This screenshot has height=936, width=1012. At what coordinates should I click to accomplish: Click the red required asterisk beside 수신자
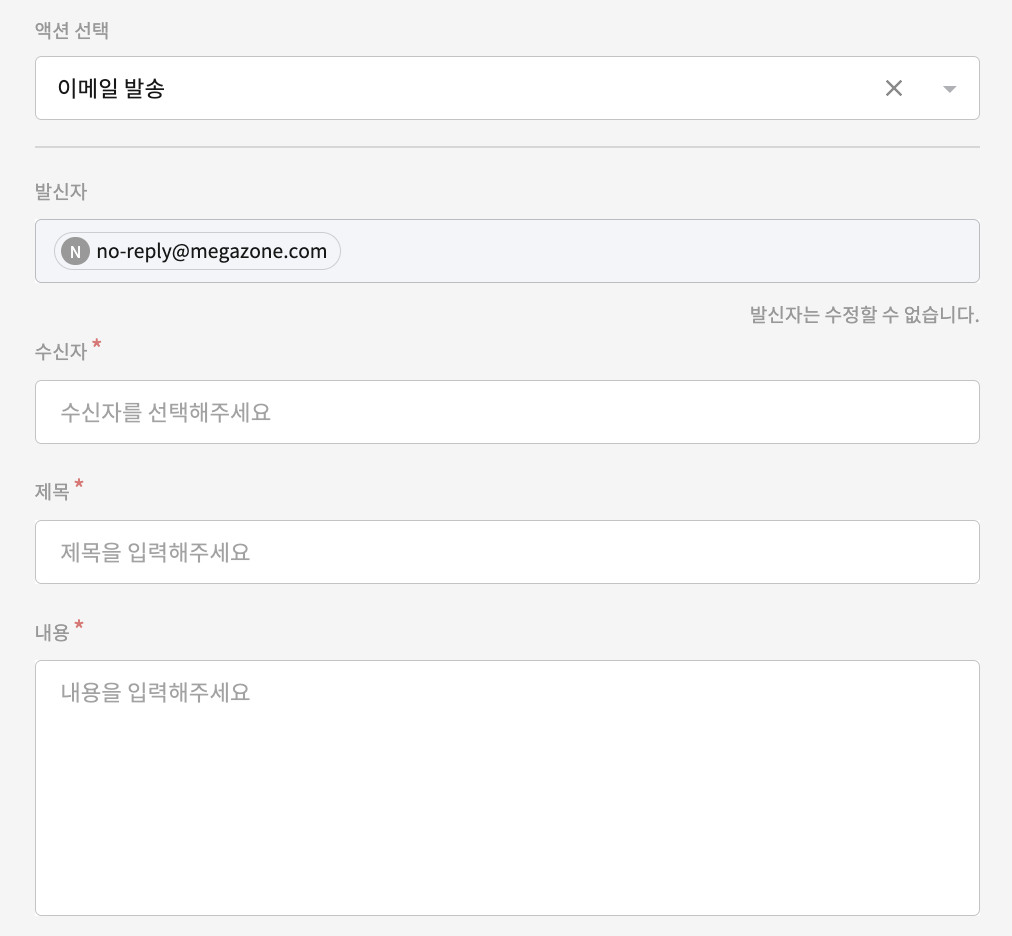(97, 346)
